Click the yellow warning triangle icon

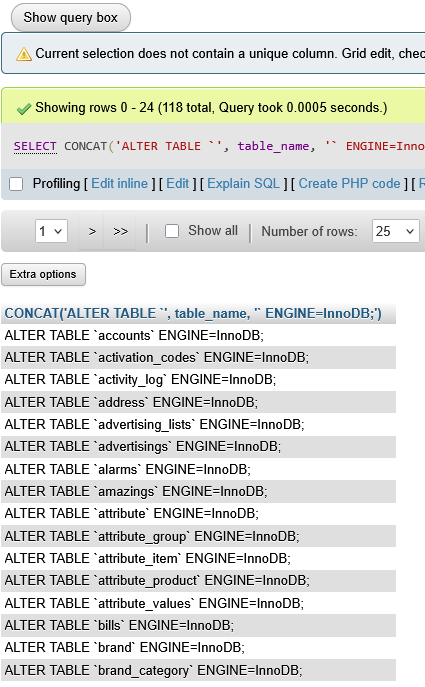pyautogui.click(x=24, y=54)
